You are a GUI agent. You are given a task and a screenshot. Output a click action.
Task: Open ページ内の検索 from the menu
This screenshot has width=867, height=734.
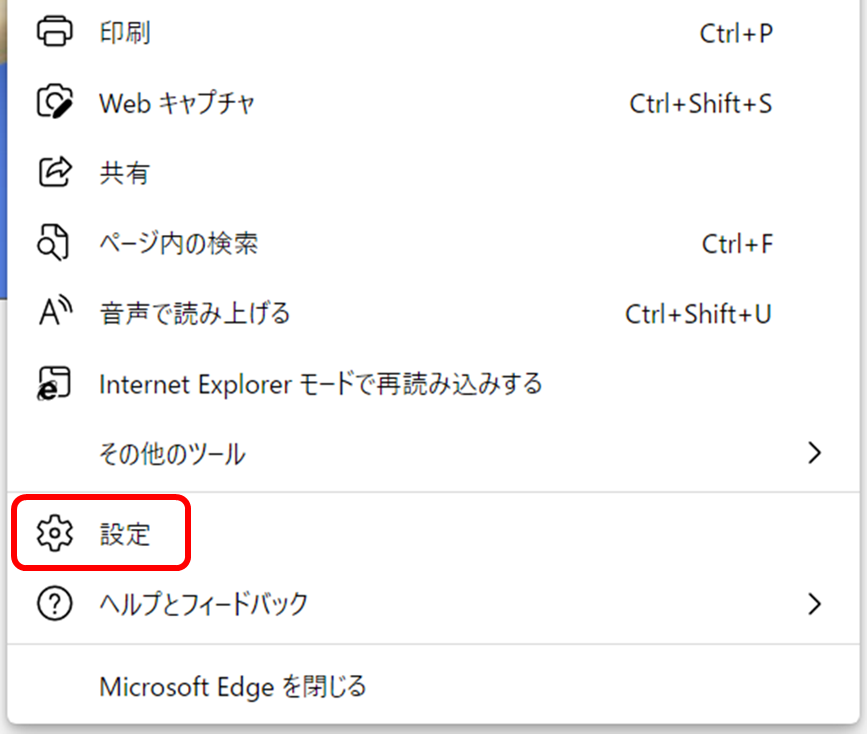coord(433,243)
